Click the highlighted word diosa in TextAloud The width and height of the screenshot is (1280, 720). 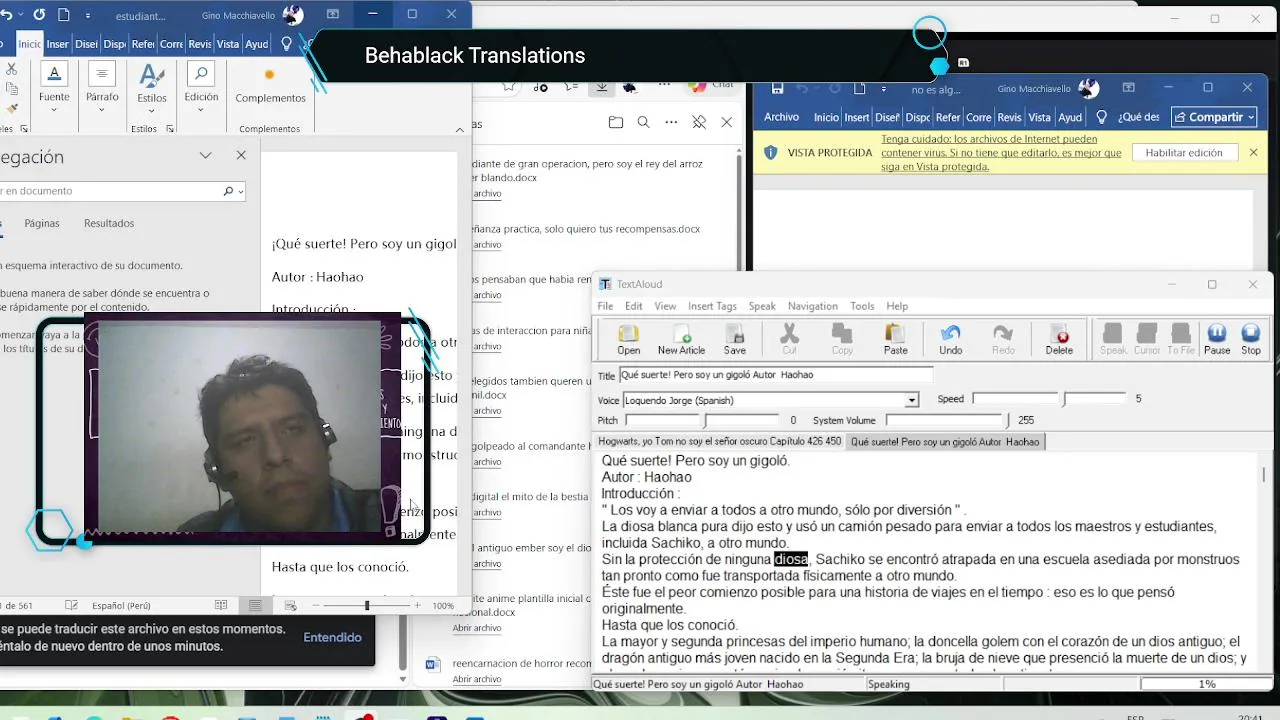[x=790, y=559]
